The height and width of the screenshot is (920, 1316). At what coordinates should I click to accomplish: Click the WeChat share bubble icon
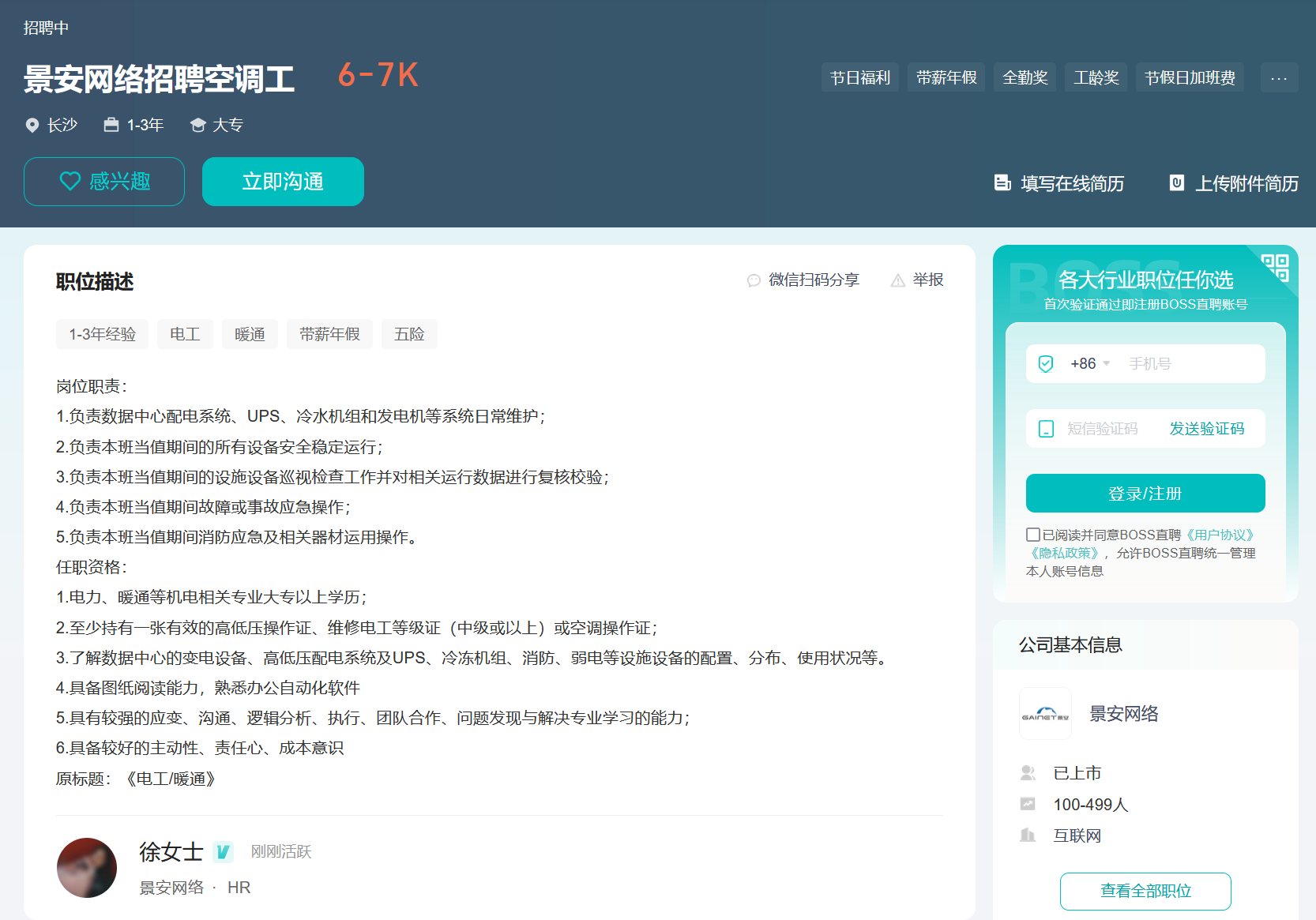click(x=754, y=280)
